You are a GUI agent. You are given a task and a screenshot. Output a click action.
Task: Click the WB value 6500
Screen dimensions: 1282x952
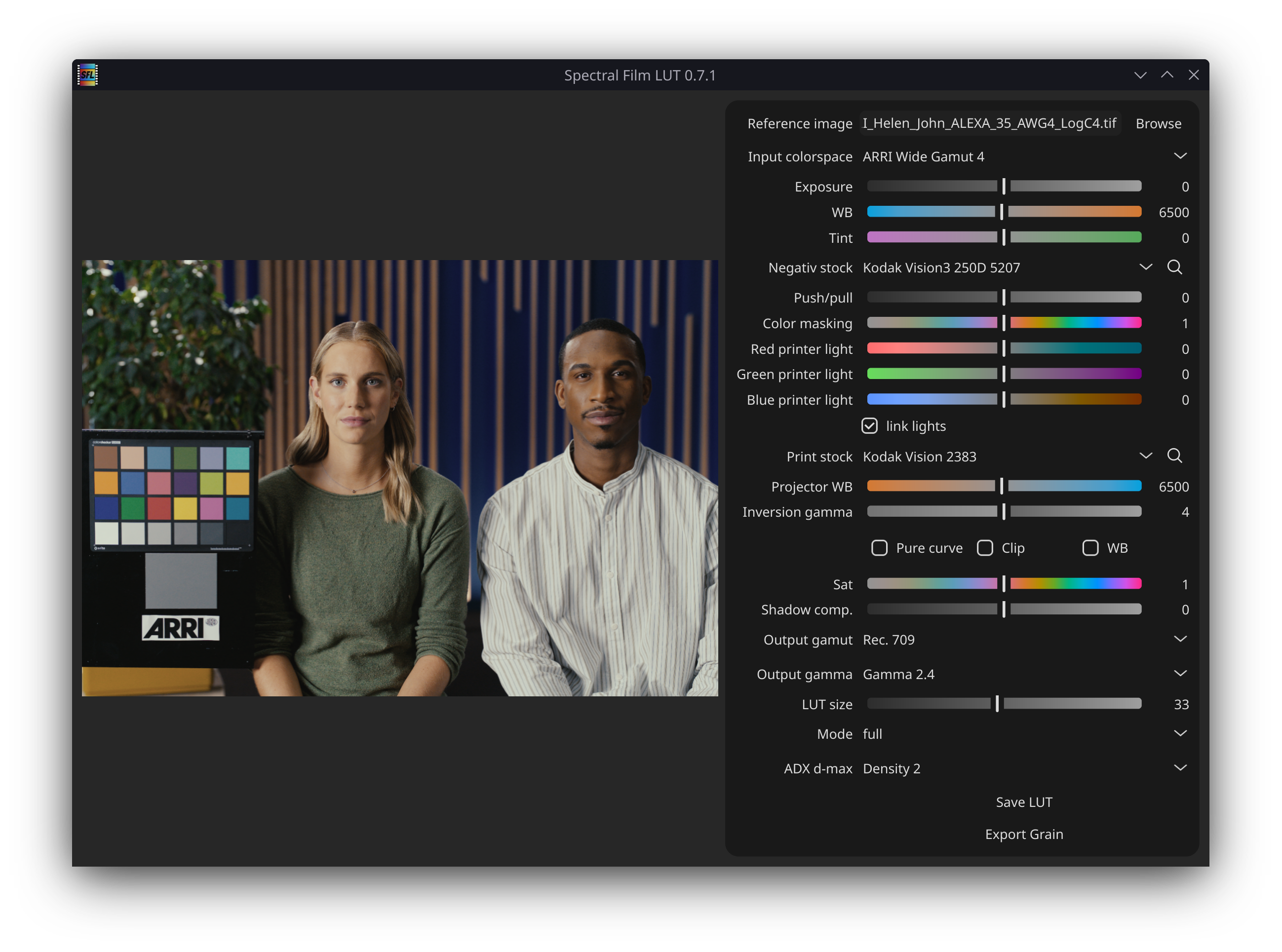tap(1173, 213)
